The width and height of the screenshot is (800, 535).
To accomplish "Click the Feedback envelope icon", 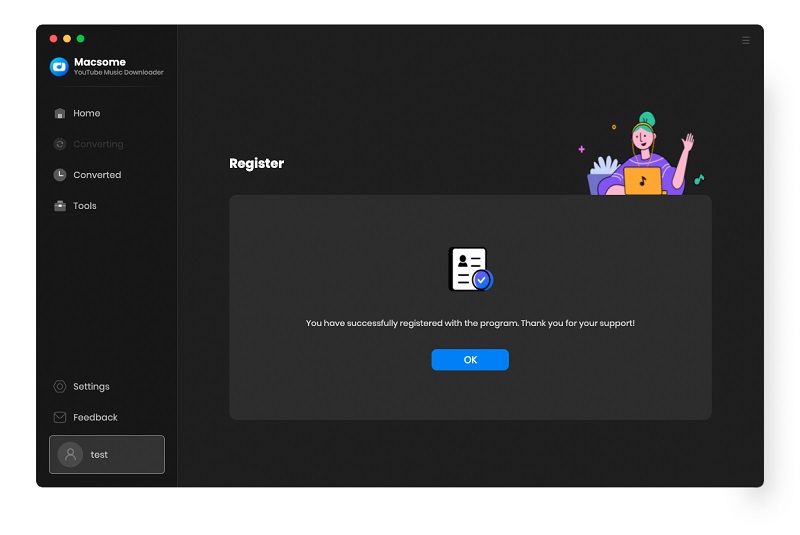I will pos(60,418).
